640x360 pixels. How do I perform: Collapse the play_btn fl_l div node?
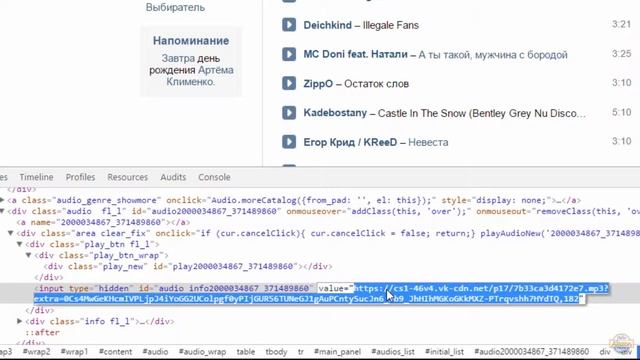(x=19, y=244)
